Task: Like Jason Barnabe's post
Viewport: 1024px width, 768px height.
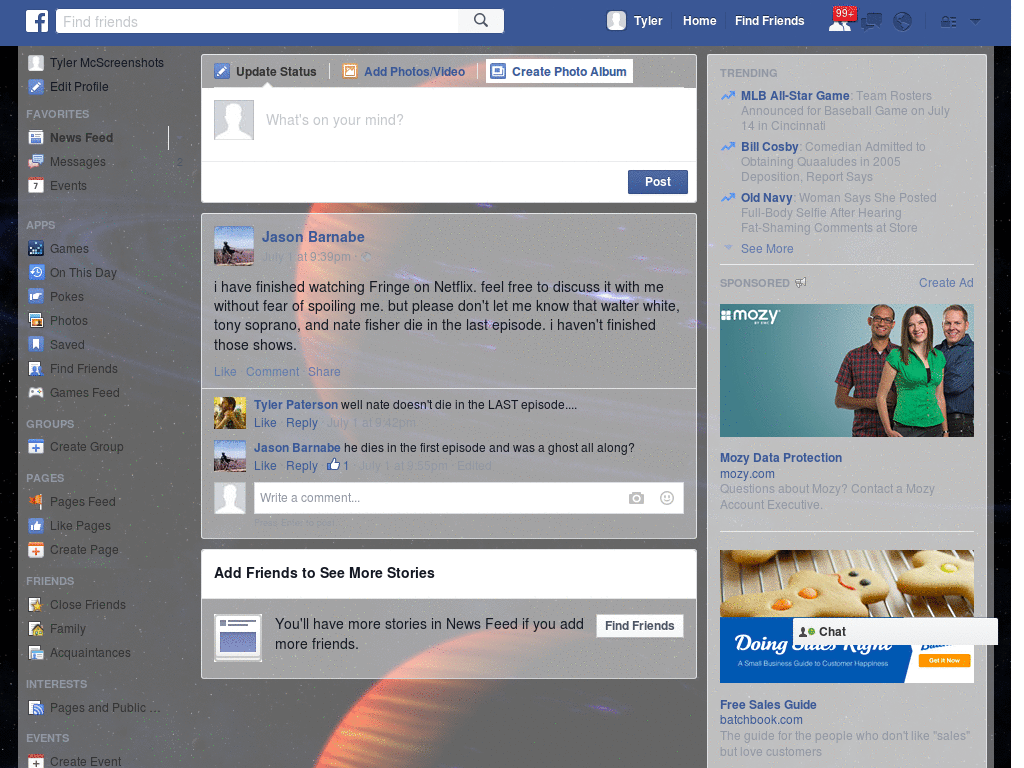Action: pyautogui.click(x=225, y=372)
